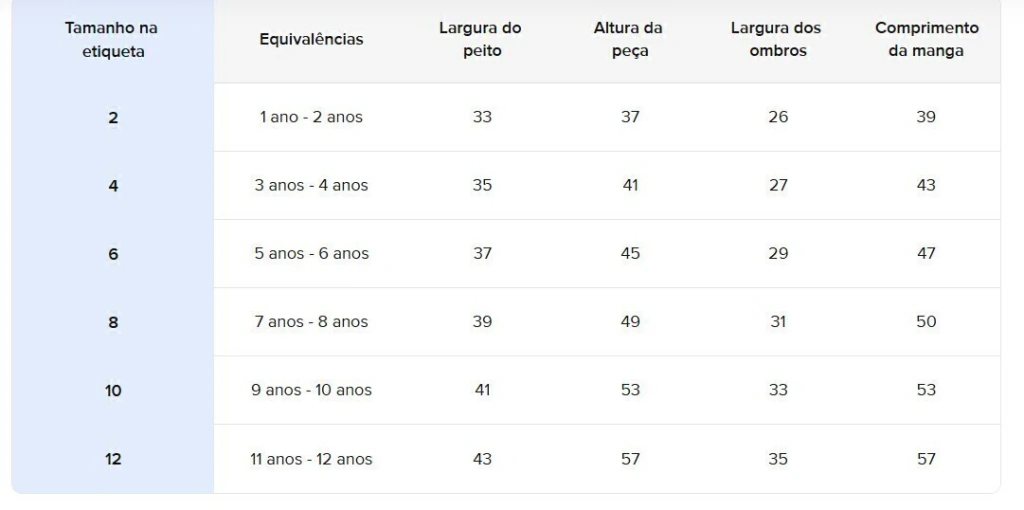Select the '7 anos - 8 anos' cell
This screenshot has width=1024, height=510.
click(312, 322)
